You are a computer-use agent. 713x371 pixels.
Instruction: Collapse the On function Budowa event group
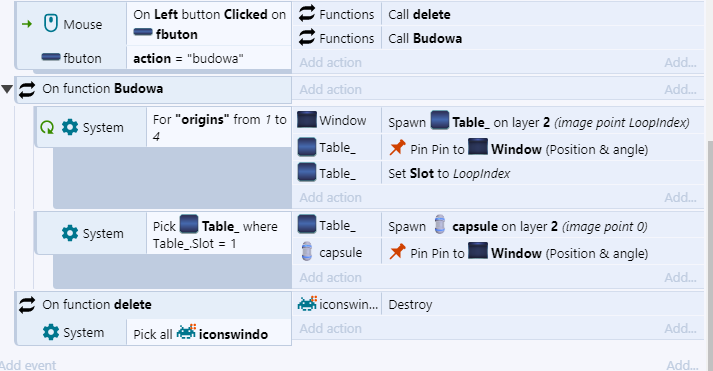[7, 89]
